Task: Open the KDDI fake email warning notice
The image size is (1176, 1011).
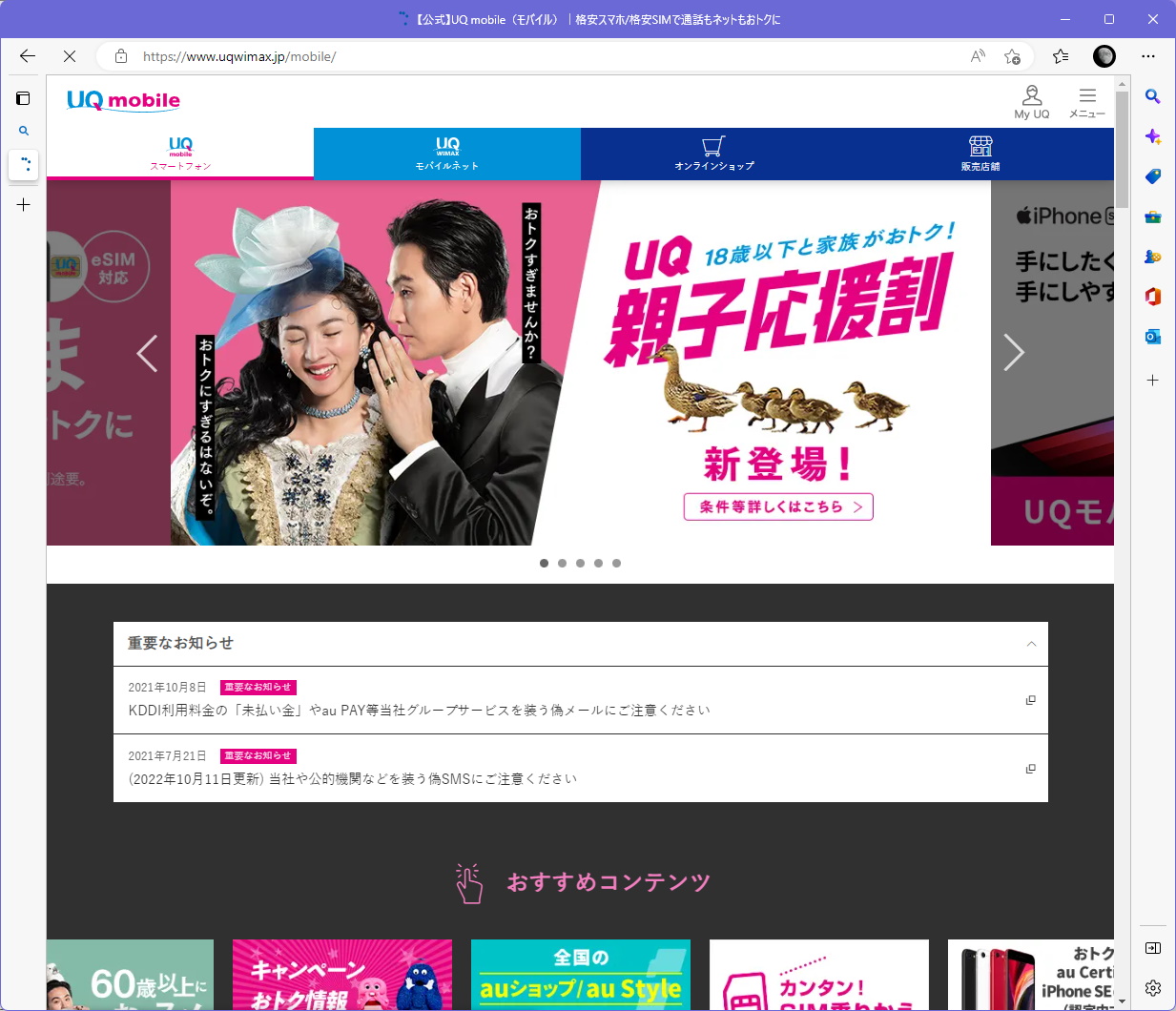Action: (420, 710)
